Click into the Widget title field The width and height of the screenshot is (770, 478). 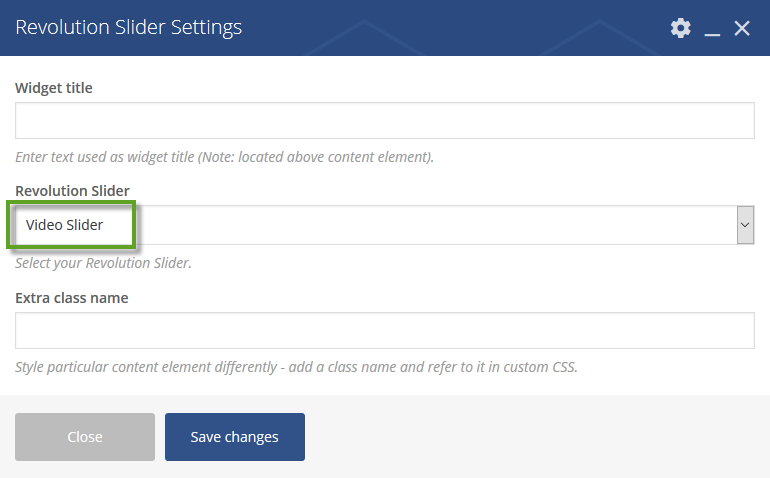(385, 120)
